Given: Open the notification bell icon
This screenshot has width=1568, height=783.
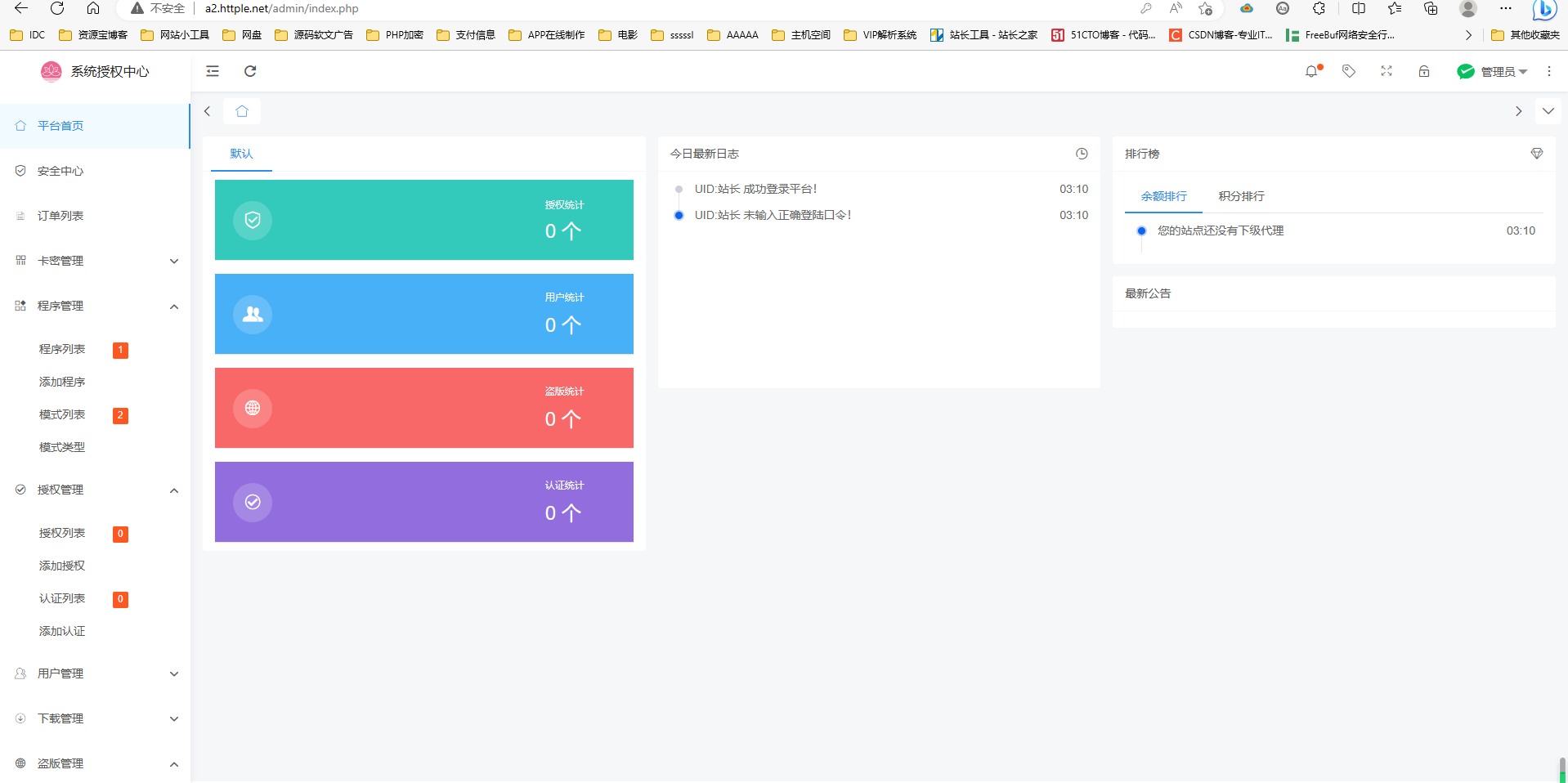Looking at the screenshot, I should [x=1312, y=71].
